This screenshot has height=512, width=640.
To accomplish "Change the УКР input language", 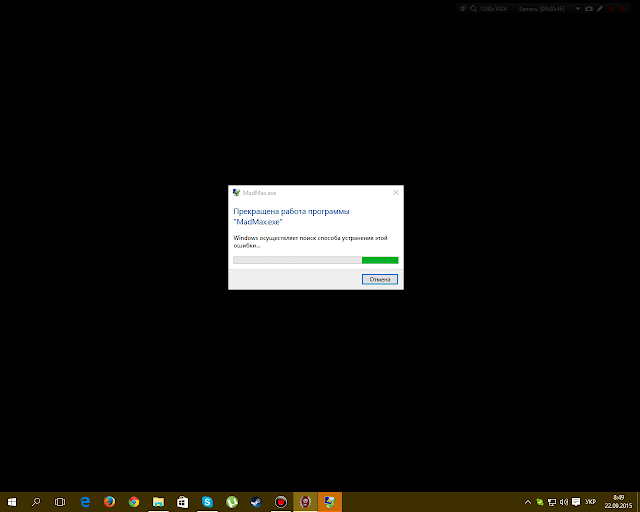I will coord(591,502).
